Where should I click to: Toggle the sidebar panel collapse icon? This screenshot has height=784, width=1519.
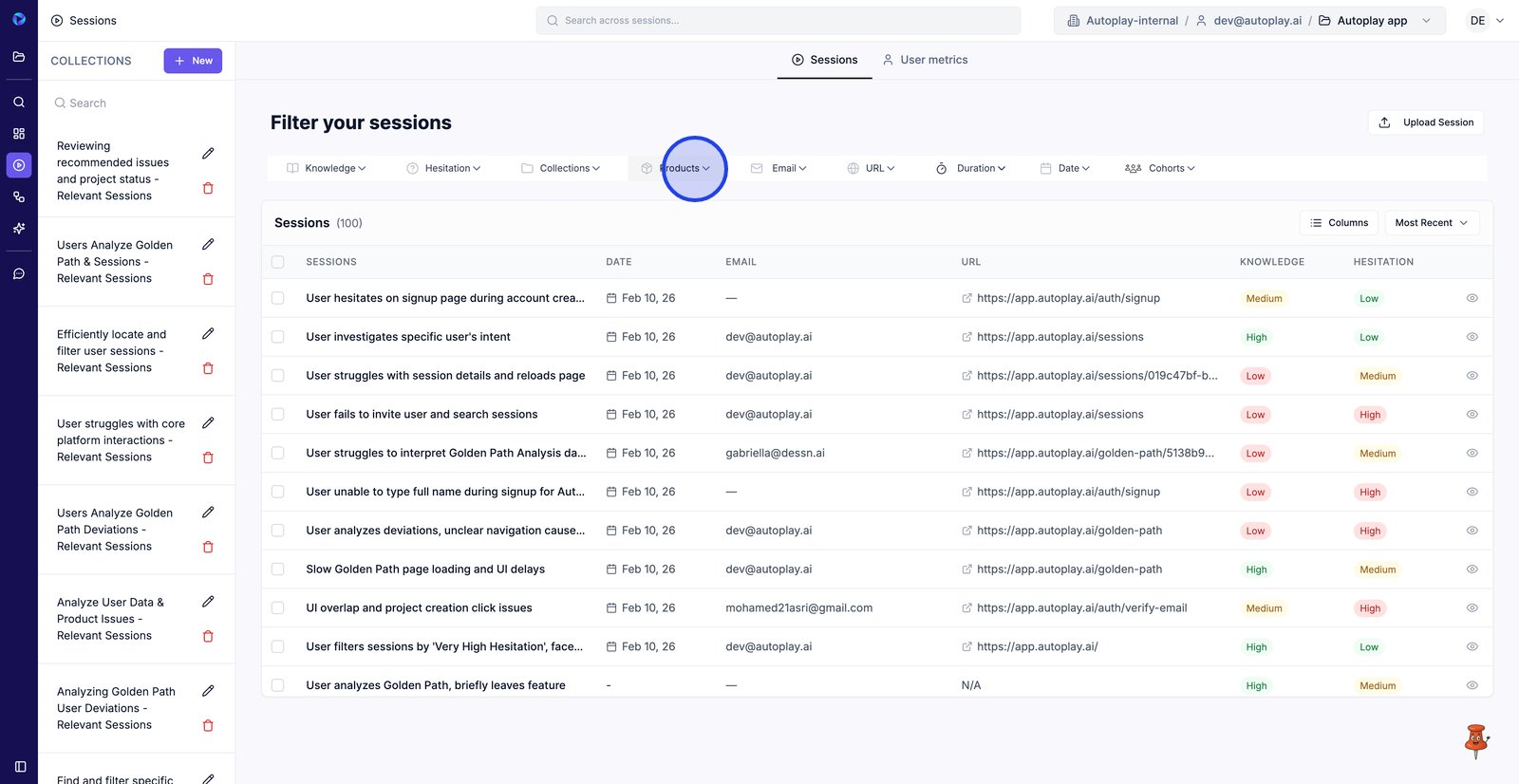[x=20, y=766]
